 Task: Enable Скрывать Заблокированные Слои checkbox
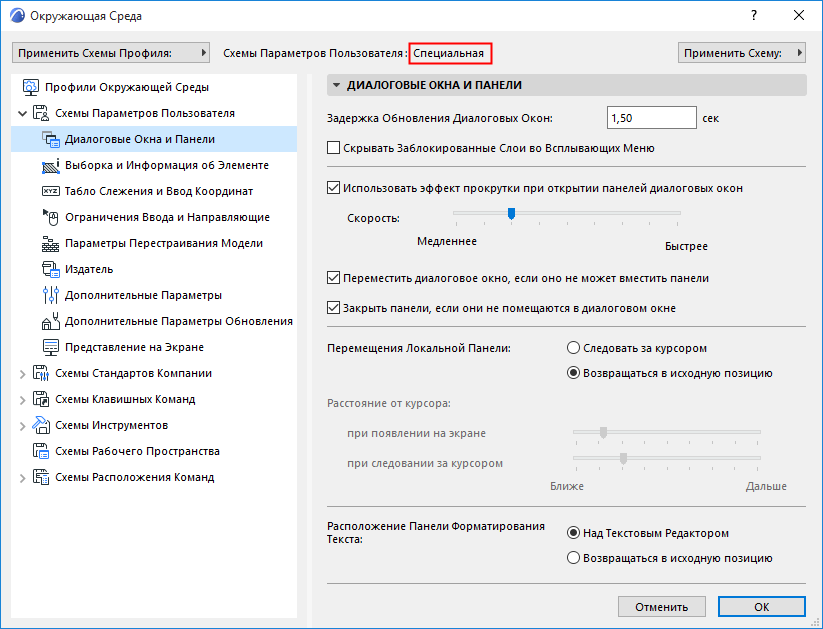pos(333,148)
